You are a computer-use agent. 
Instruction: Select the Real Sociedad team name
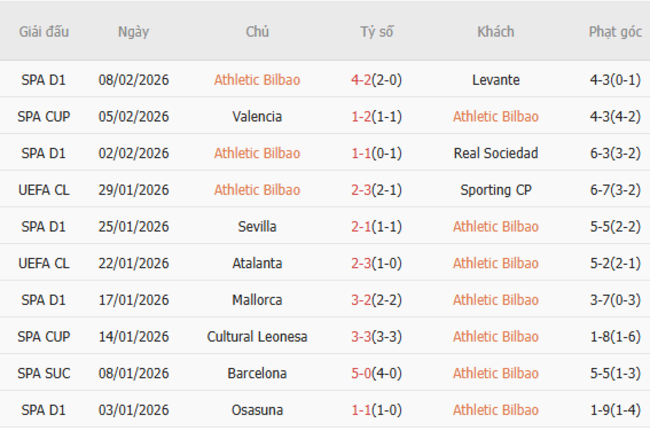(495, 153)
